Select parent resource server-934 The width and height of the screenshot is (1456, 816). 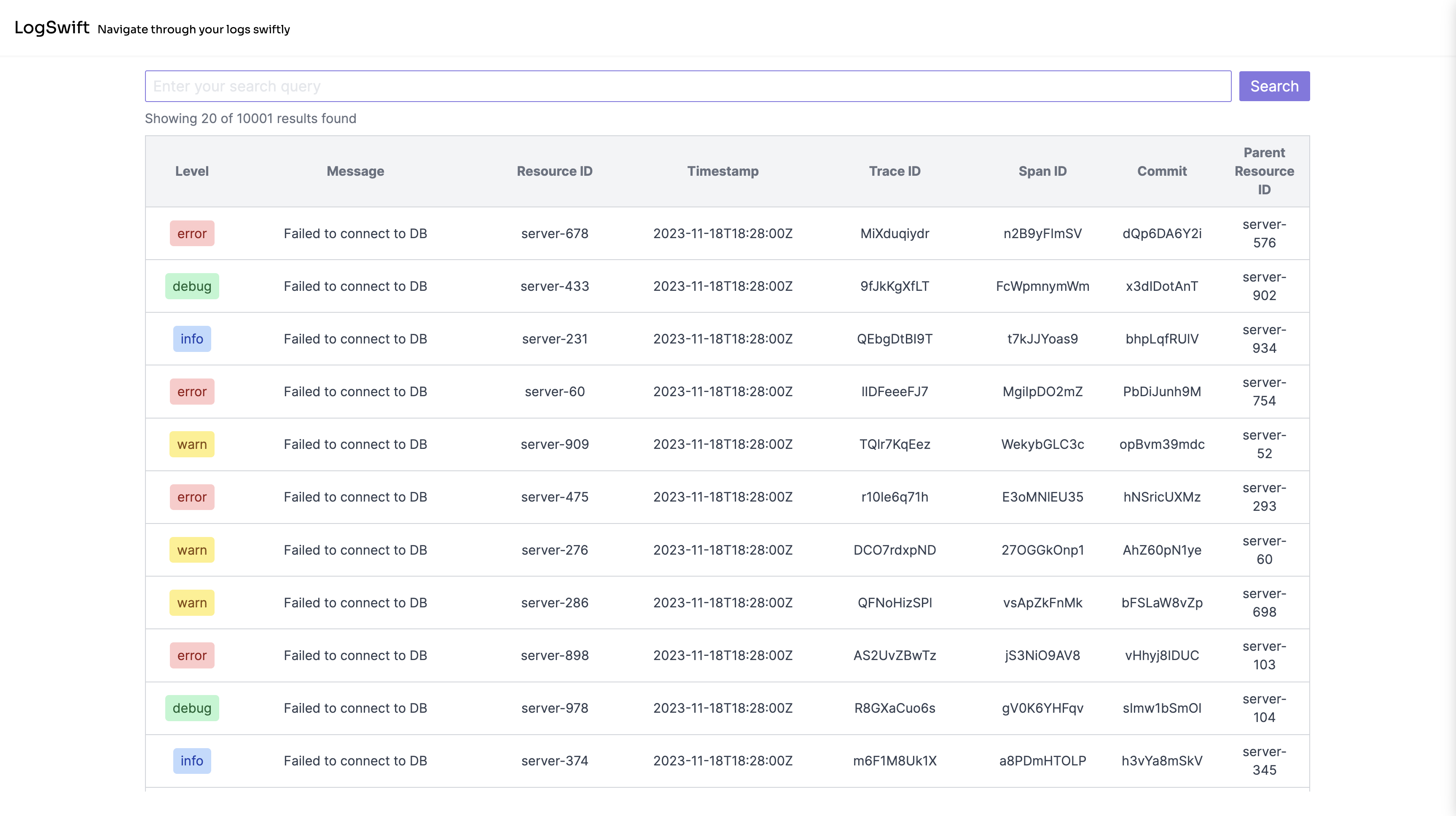click(1264, 339)
